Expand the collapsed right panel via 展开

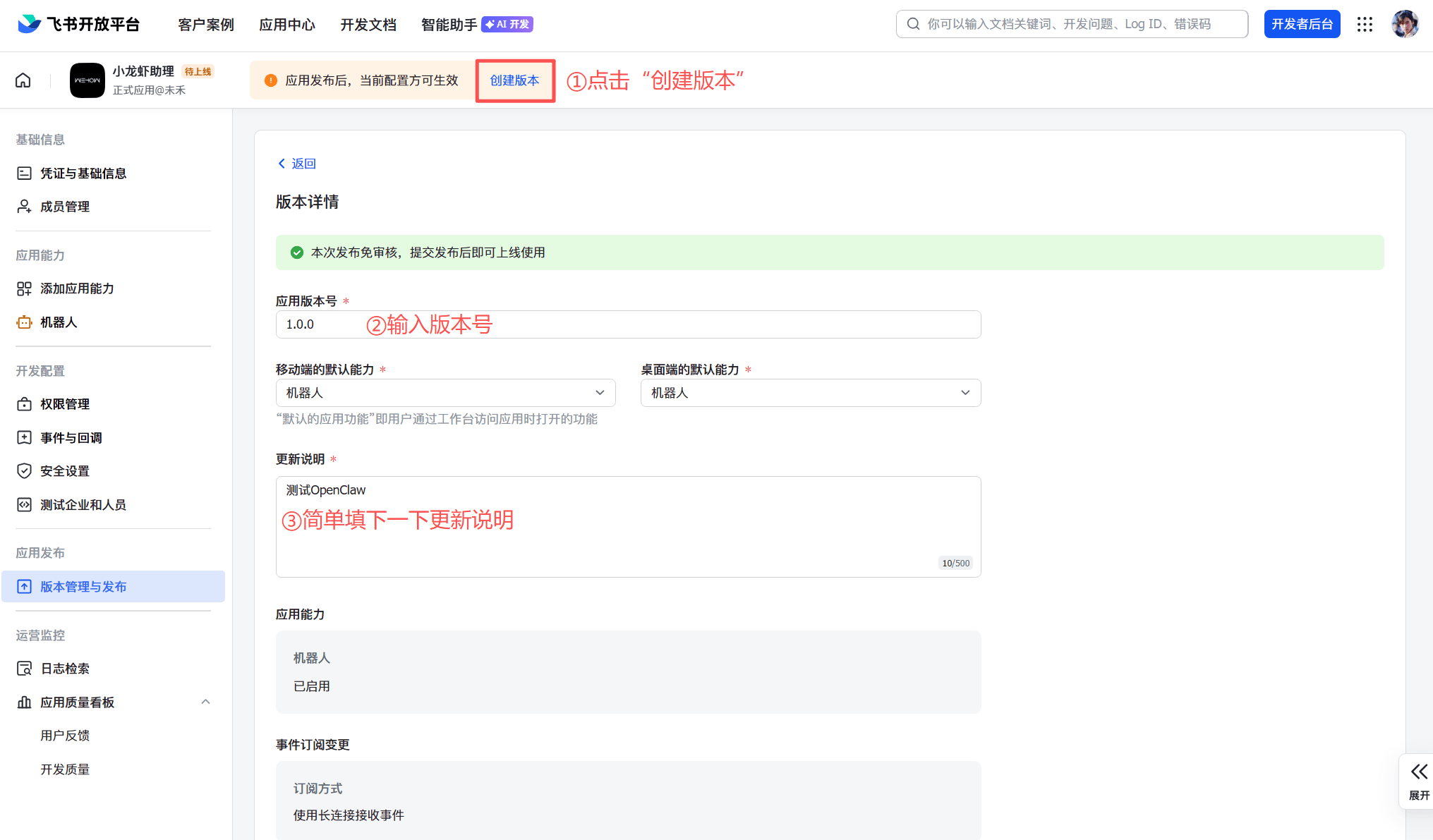point(1417,781)
